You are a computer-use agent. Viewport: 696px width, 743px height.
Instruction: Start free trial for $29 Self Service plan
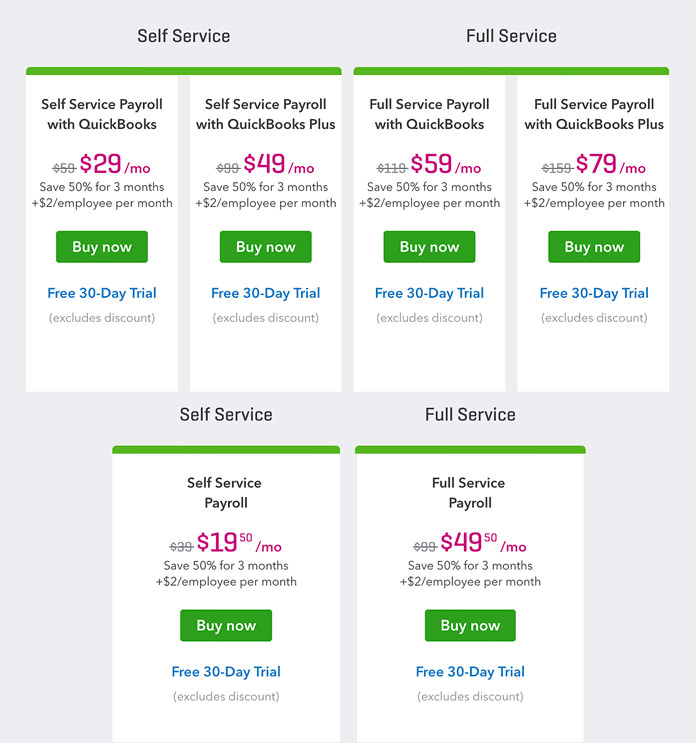coord(102,293)
